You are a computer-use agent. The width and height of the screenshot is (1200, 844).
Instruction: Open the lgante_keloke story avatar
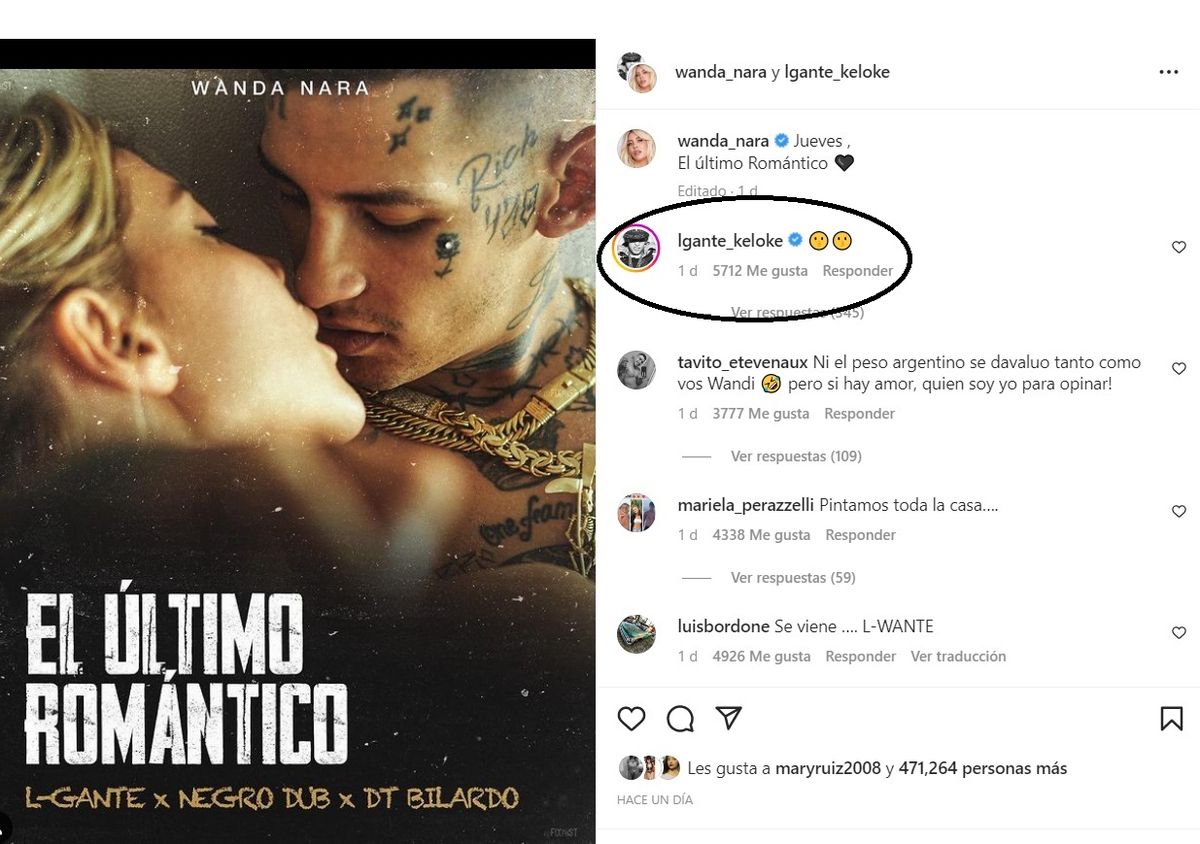click(636, 249)
